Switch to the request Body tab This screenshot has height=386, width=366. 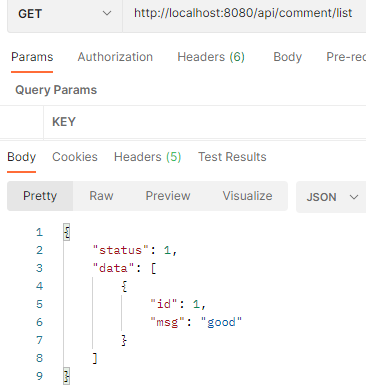[287, 57]
